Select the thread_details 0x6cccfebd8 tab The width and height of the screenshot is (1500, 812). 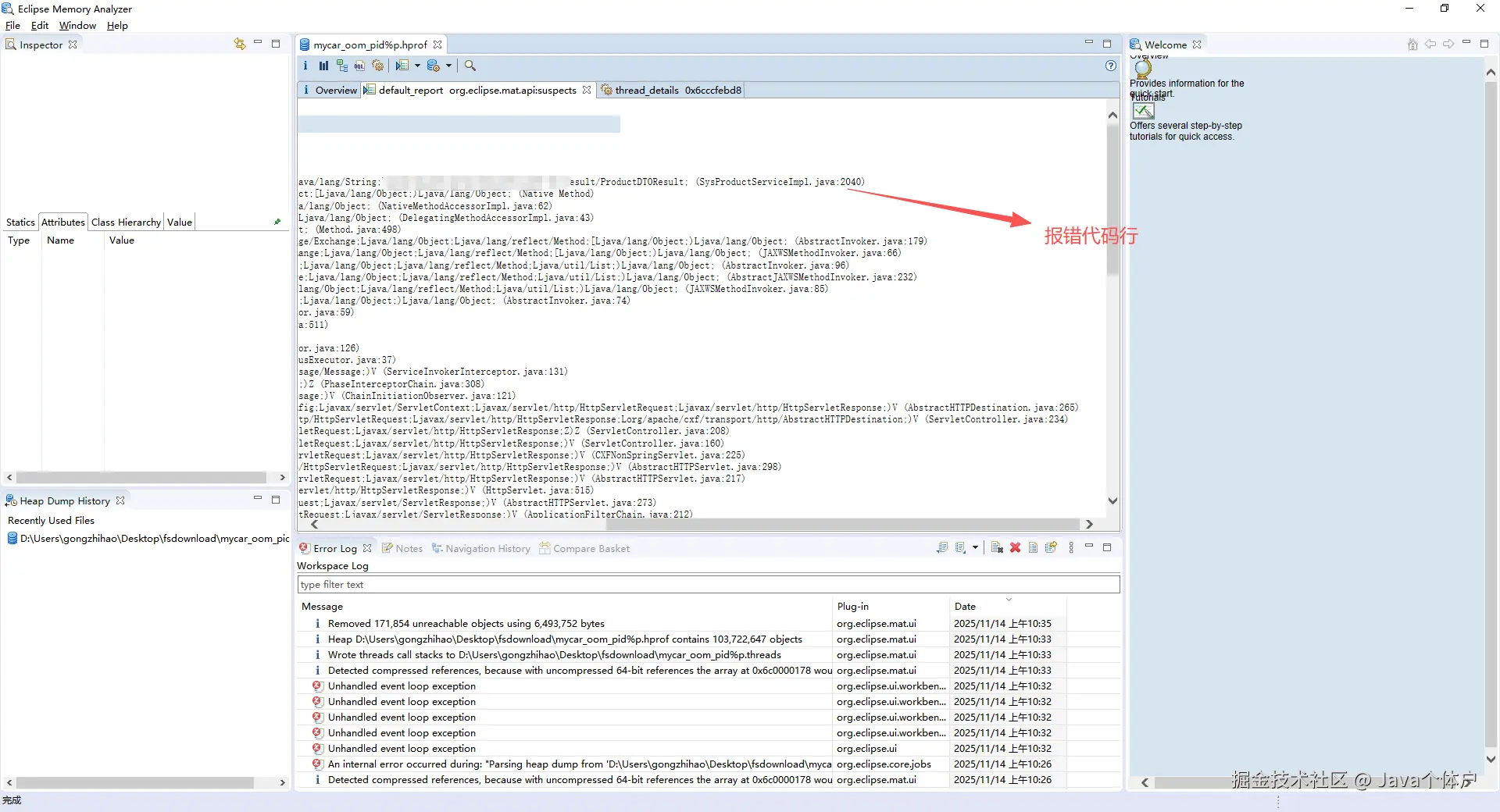(x=671, y=90)
